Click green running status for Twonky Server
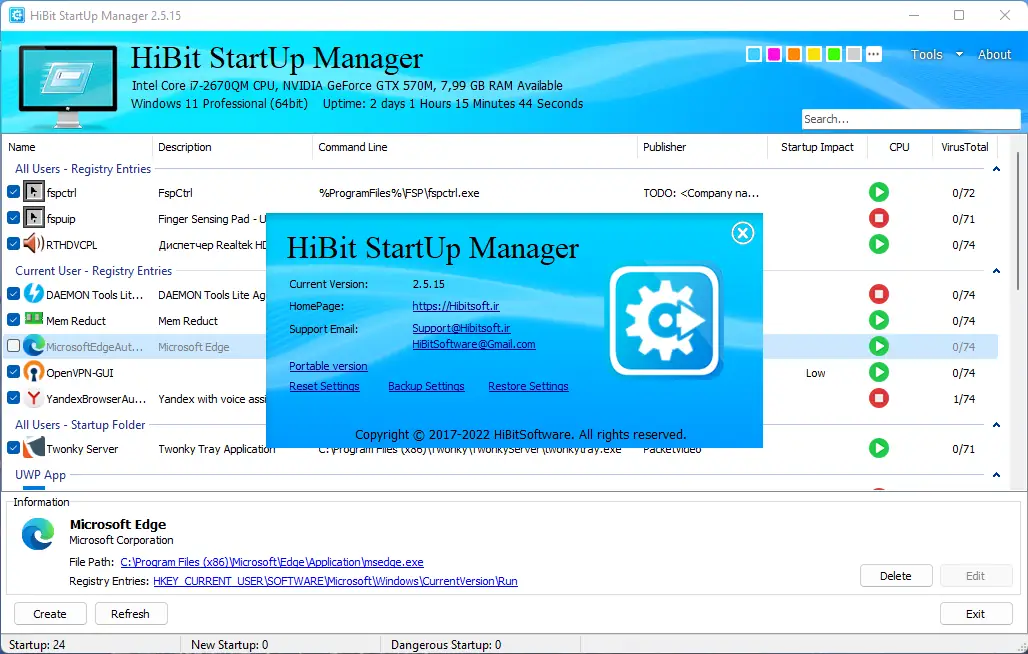The width and height of the screenshot is (1028, 654). [879, 448]
